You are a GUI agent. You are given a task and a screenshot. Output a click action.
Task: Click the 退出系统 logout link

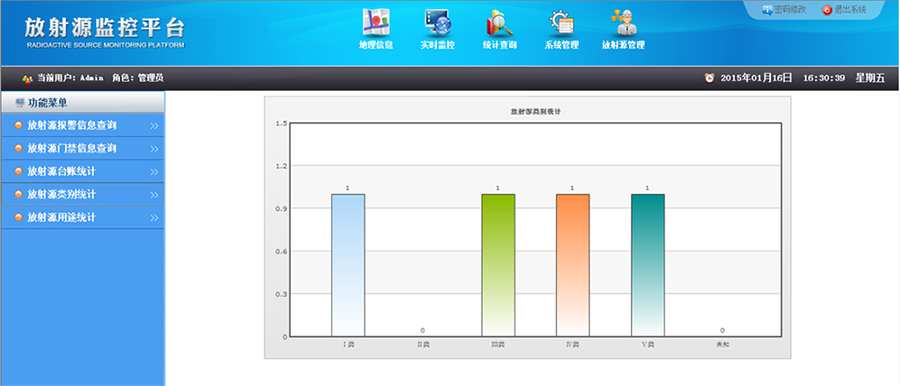tap(844, 10)
